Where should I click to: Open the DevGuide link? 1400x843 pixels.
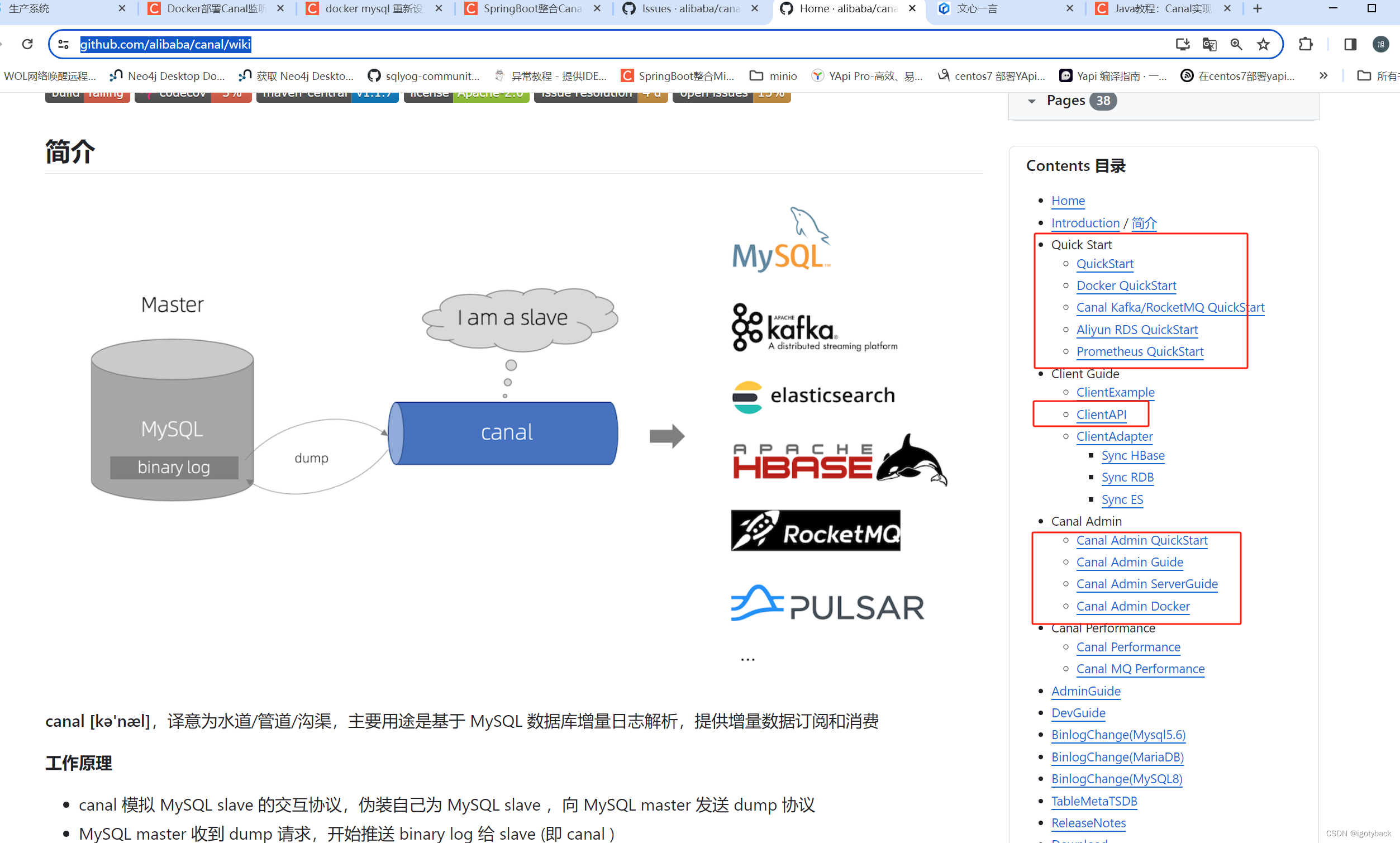pyautogui.click(x=1078, y=712)
